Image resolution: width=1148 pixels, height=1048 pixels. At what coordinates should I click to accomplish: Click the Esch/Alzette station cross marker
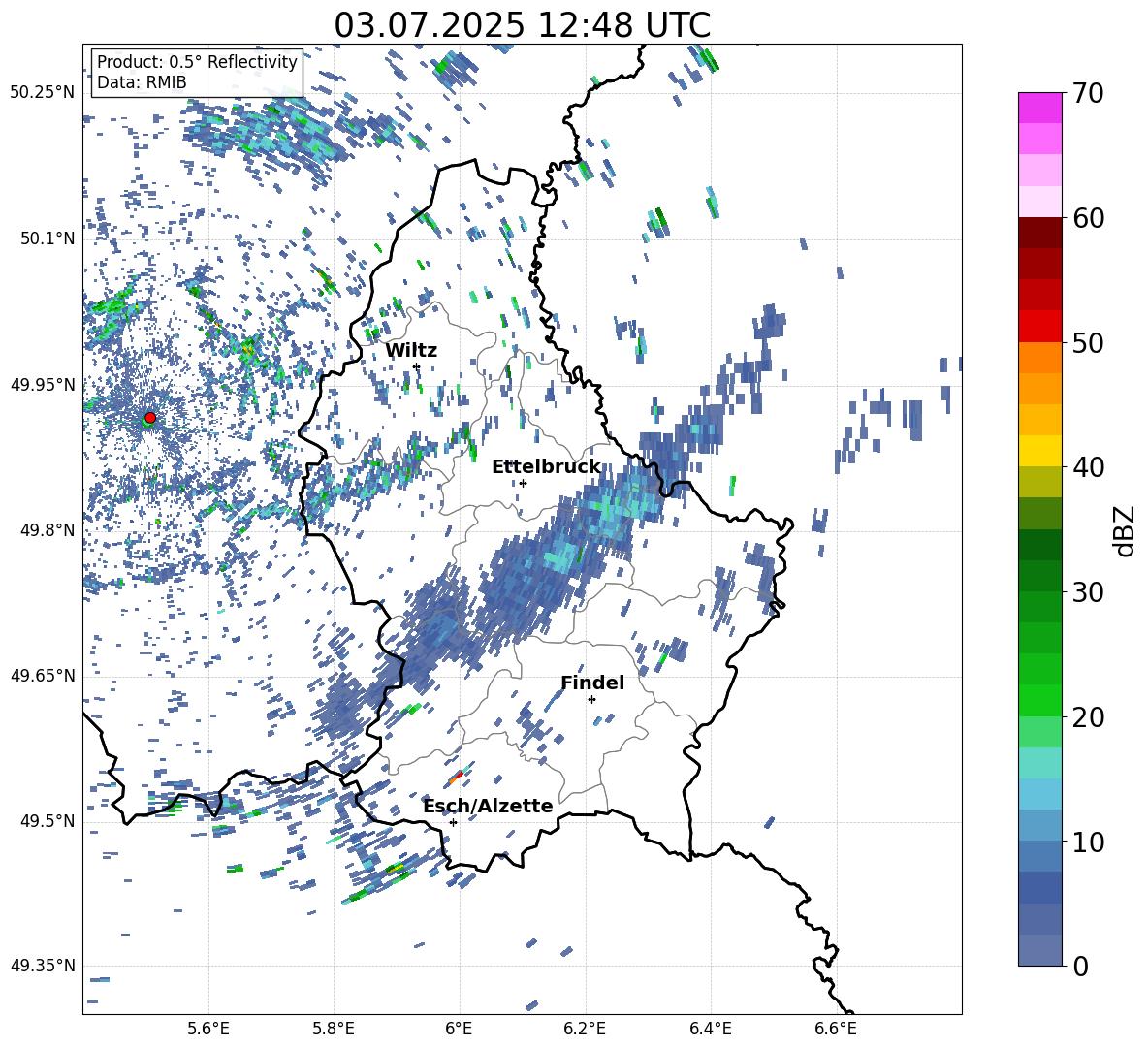(x=453, y=822)
